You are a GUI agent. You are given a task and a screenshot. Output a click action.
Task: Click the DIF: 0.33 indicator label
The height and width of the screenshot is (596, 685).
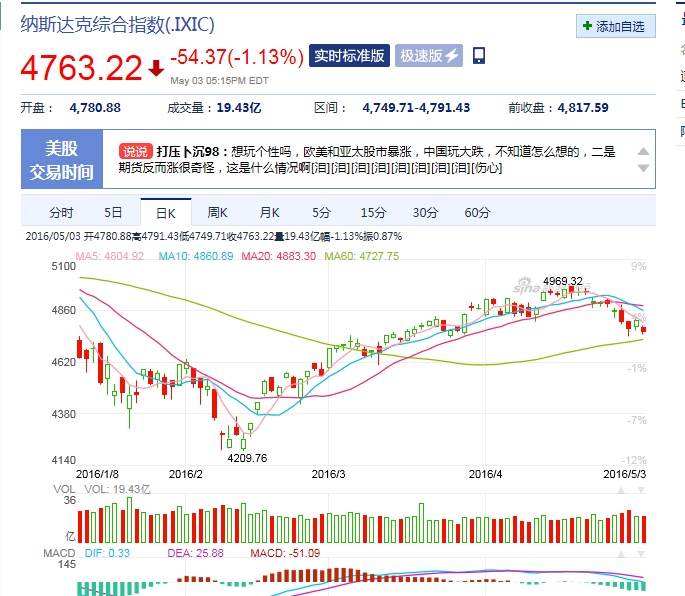[107, 553]
